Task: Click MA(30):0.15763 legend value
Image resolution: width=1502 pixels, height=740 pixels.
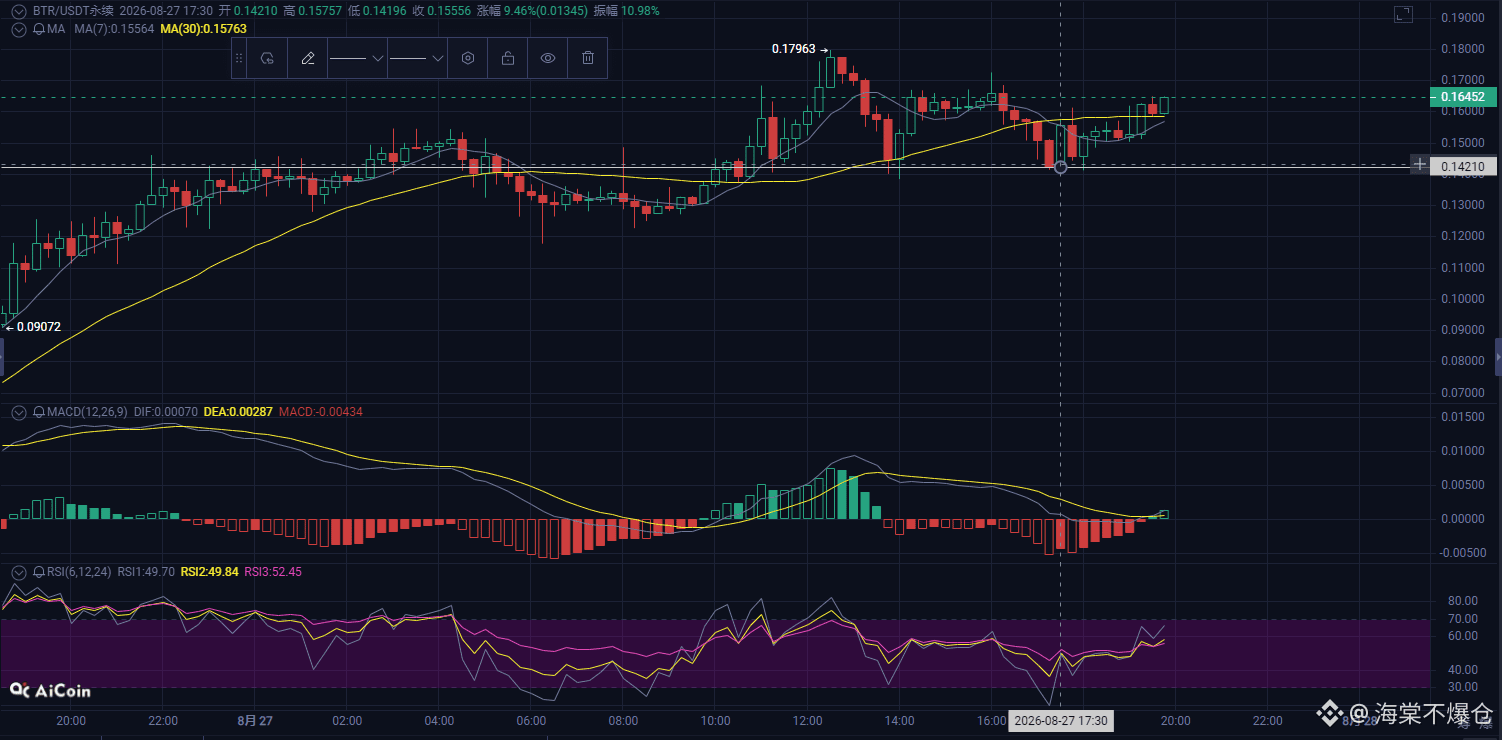Action: point(203,29)
